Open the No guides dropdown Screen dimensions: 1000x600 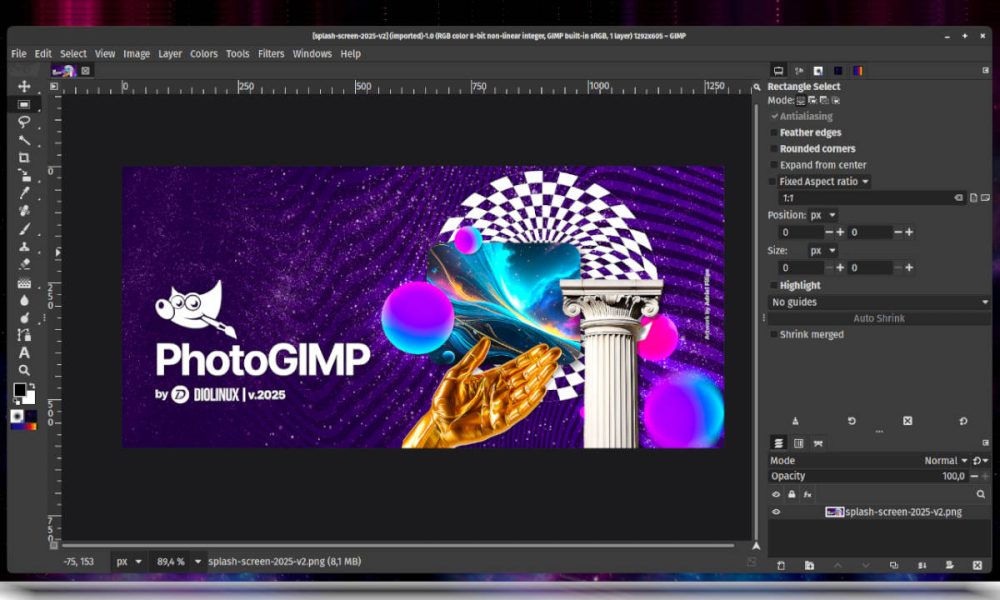(879, 302)
